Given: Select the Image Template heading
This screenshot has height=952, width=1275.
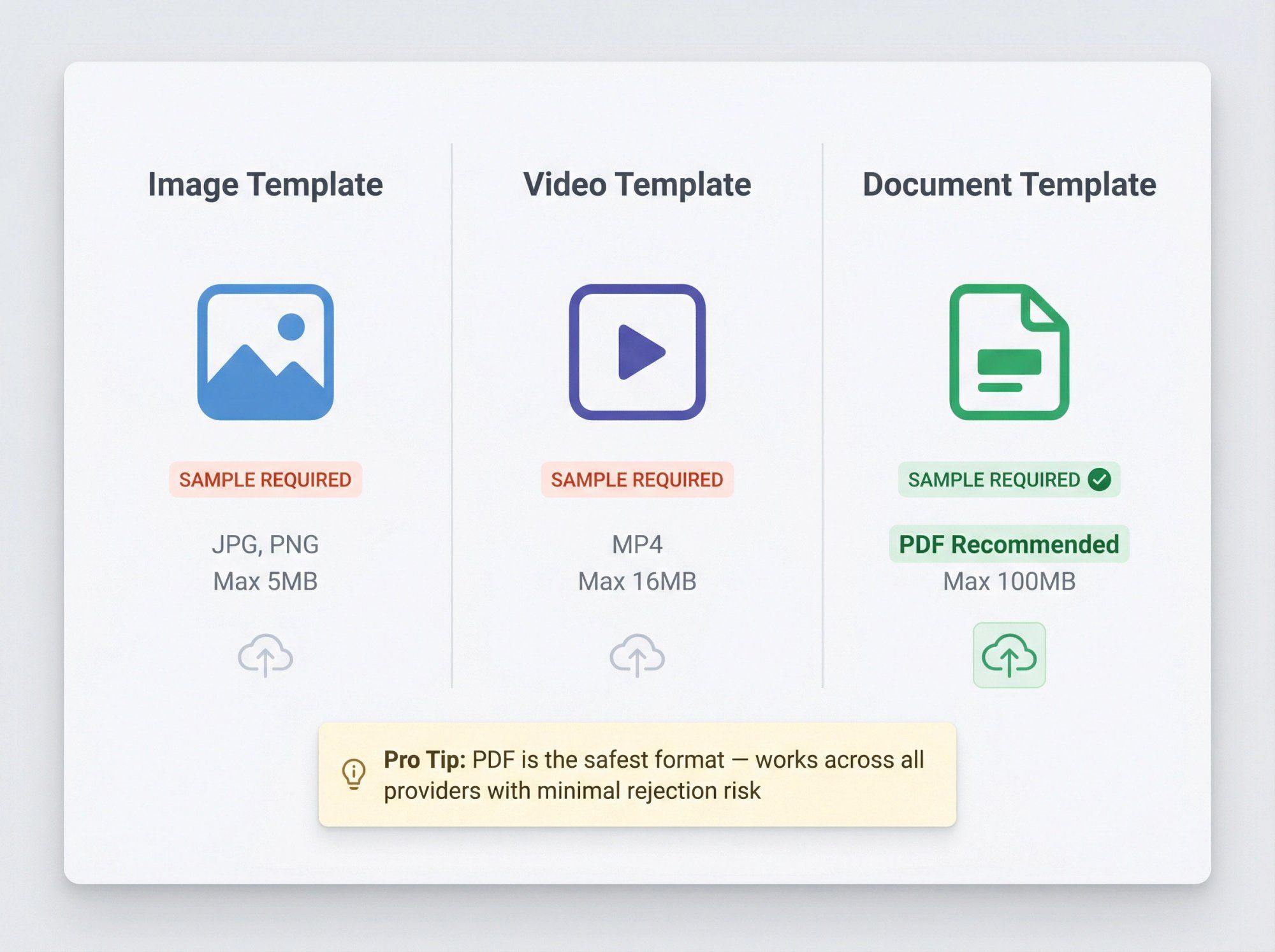Looking at the screenshot, I should (265, 184).
